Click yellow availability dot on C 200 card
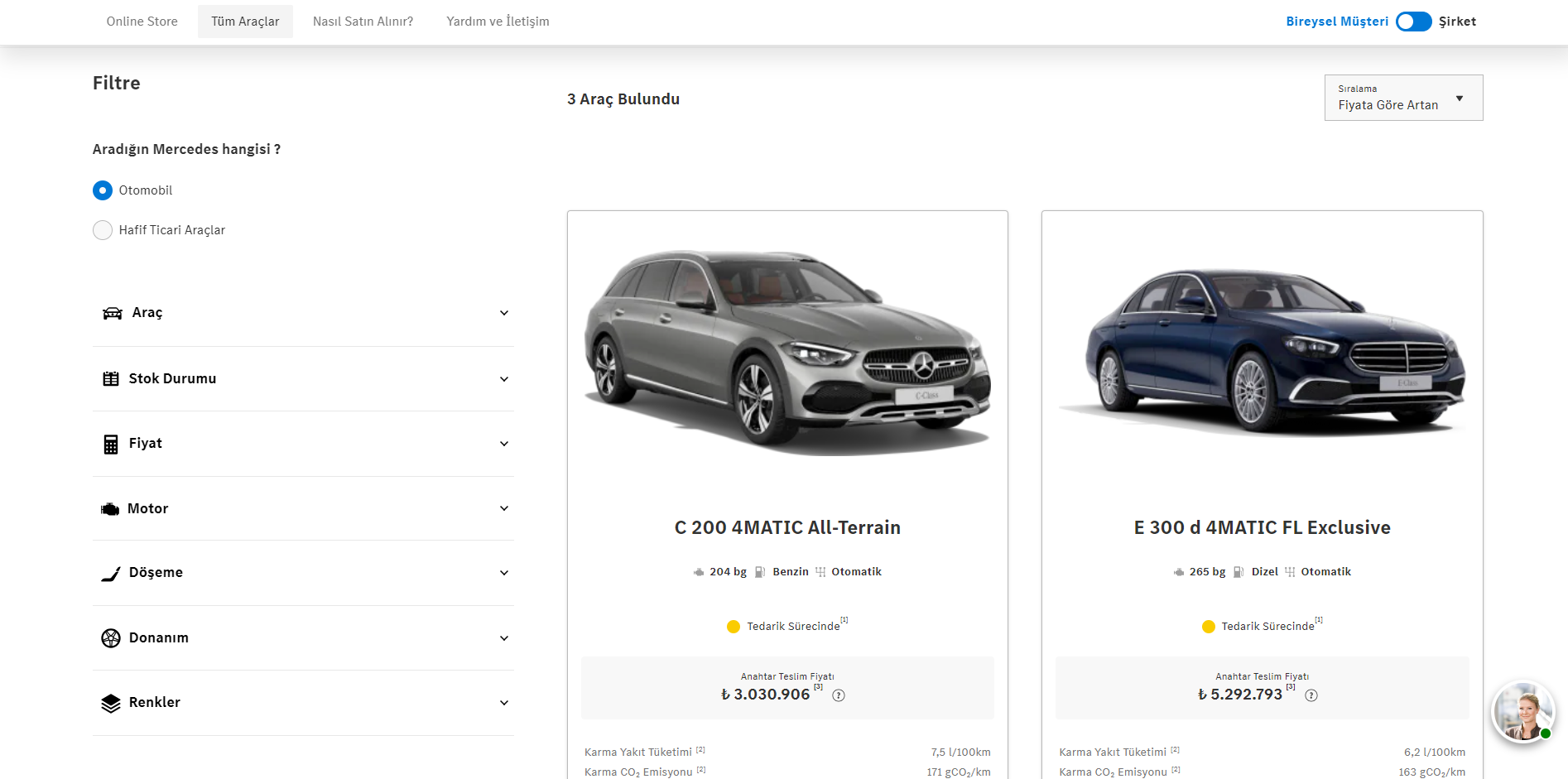 coord(733,627)
